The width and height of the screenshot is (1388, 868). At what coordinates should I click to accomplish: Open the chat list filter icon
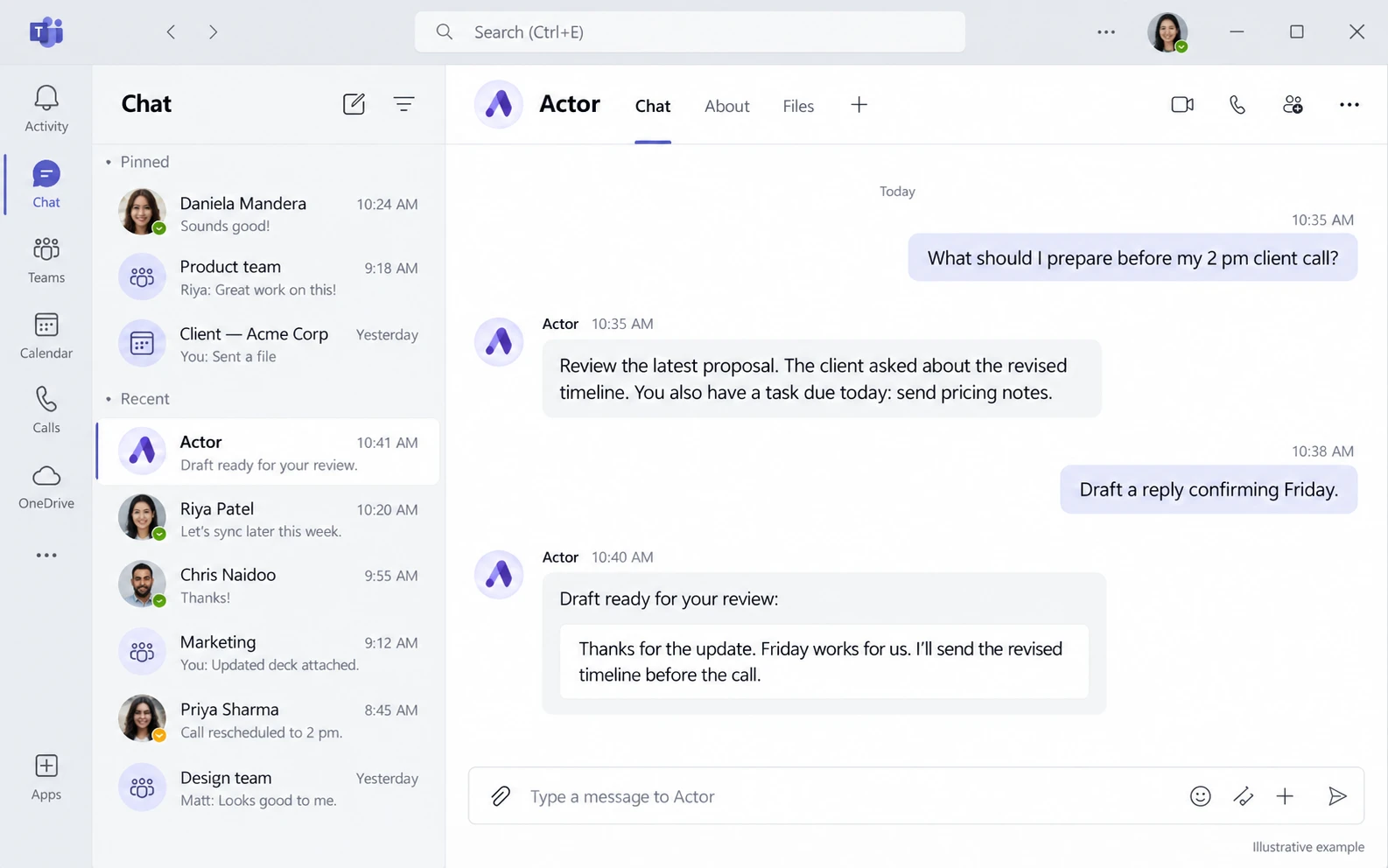tap(403, 104)
